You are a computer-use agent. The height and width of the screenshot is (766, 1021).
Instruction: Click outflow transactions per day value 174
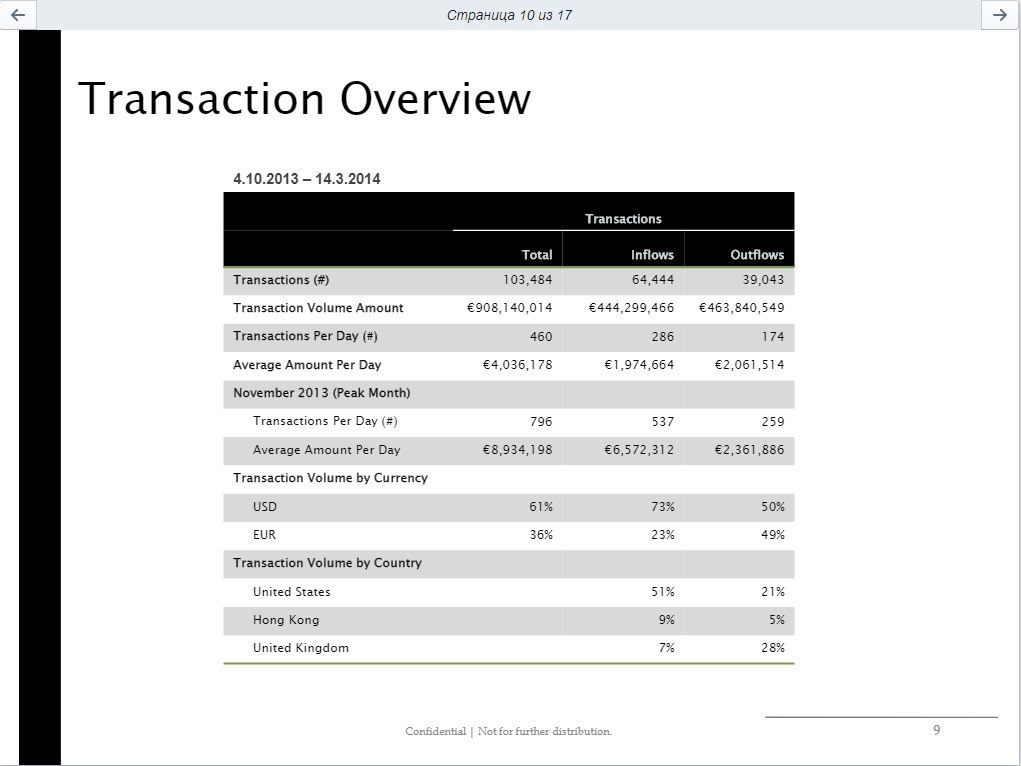773,337
